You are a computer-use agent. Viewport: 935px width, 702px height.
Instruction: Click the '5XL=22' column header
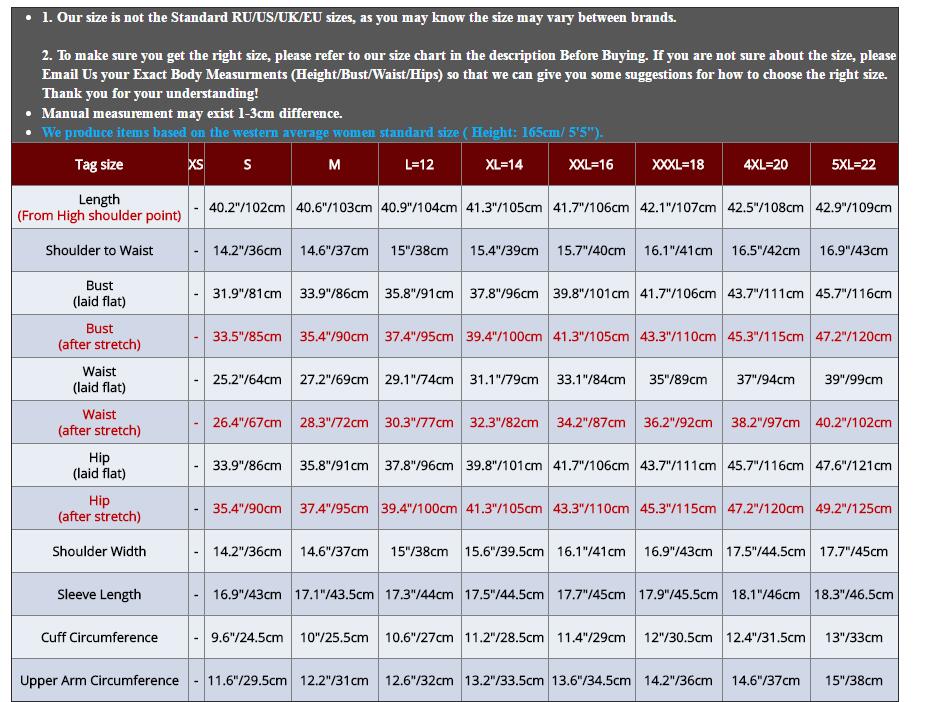[853, 165]
